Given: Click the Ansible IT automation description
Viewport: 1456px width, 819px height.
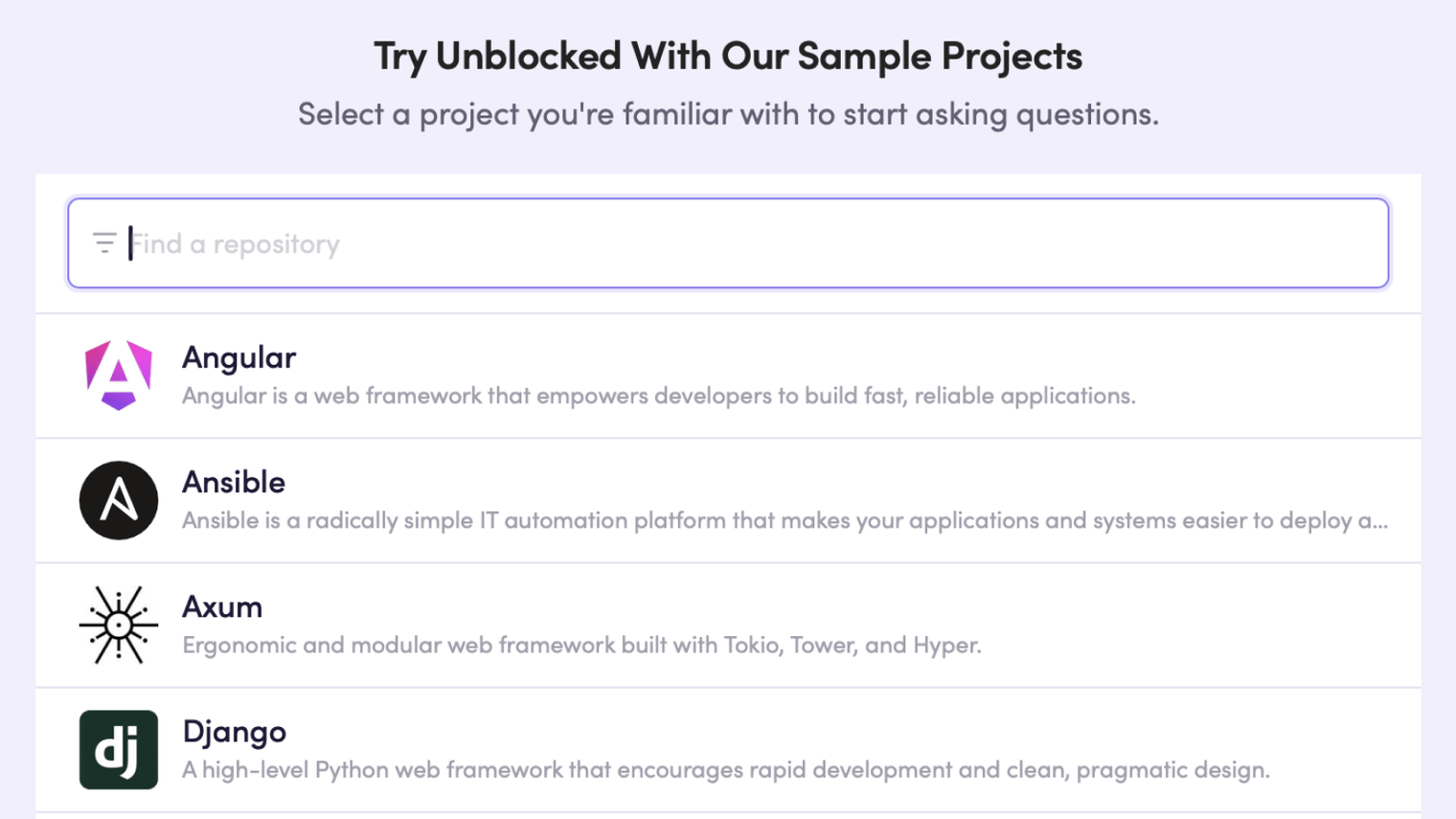Looking at the screenshot, I should point(784,520).
